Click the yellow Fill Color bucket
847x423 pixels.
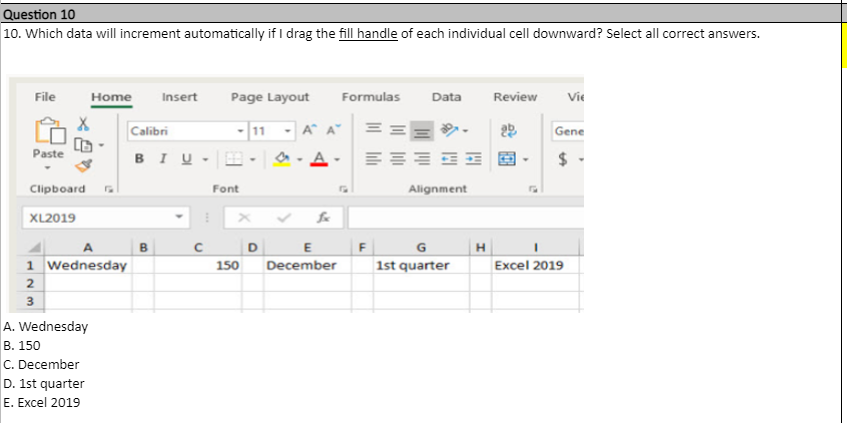coord(281,158)
